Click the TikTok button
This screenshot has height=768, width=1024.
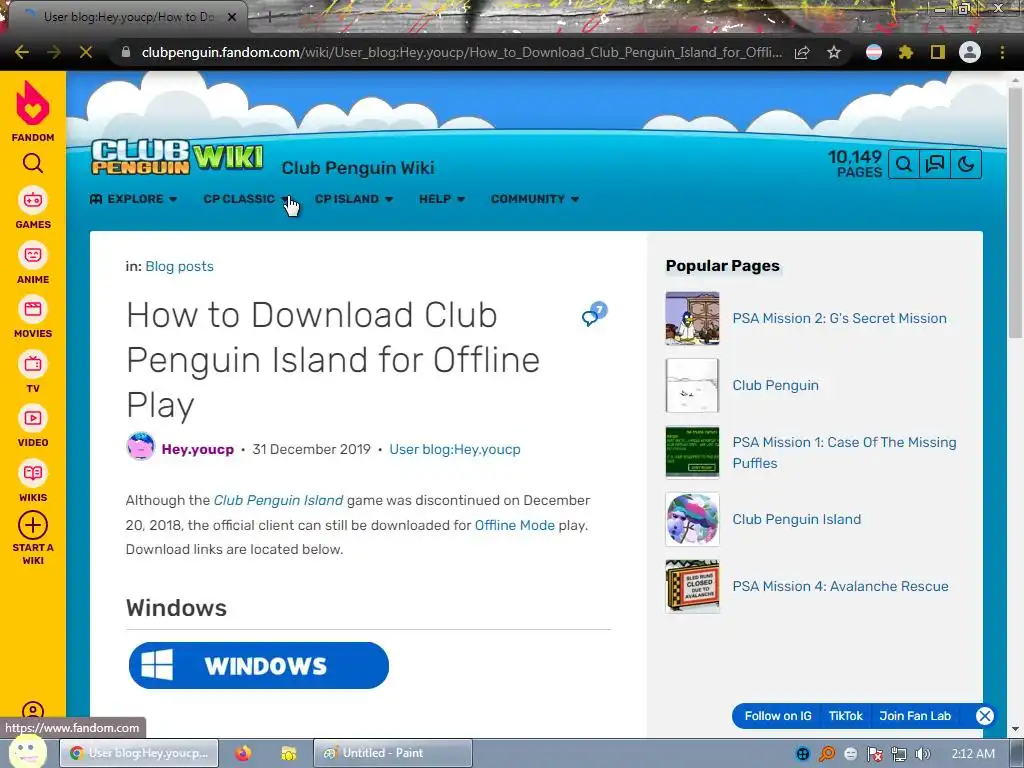(846, 716)
